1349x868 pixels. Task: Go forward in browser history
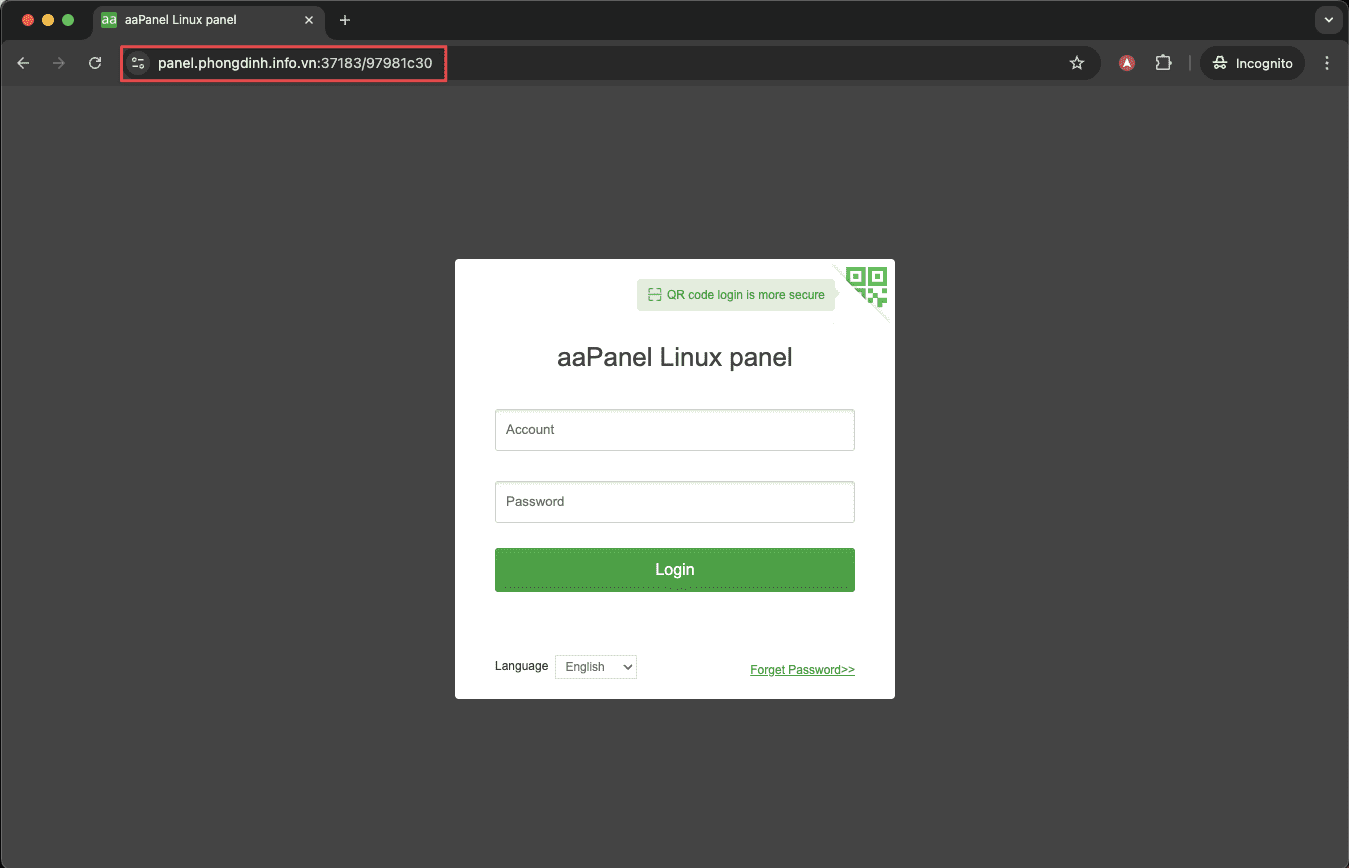tap(59, 63)
